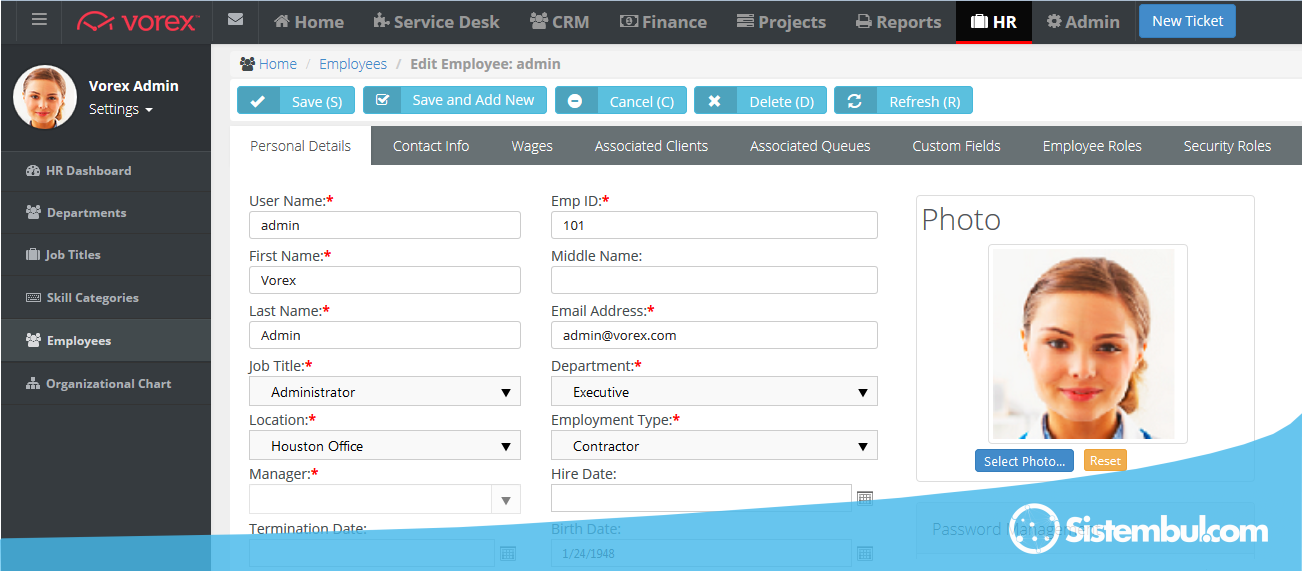Click the Email Address input field

pyautogui.click(x=714, y=335)
